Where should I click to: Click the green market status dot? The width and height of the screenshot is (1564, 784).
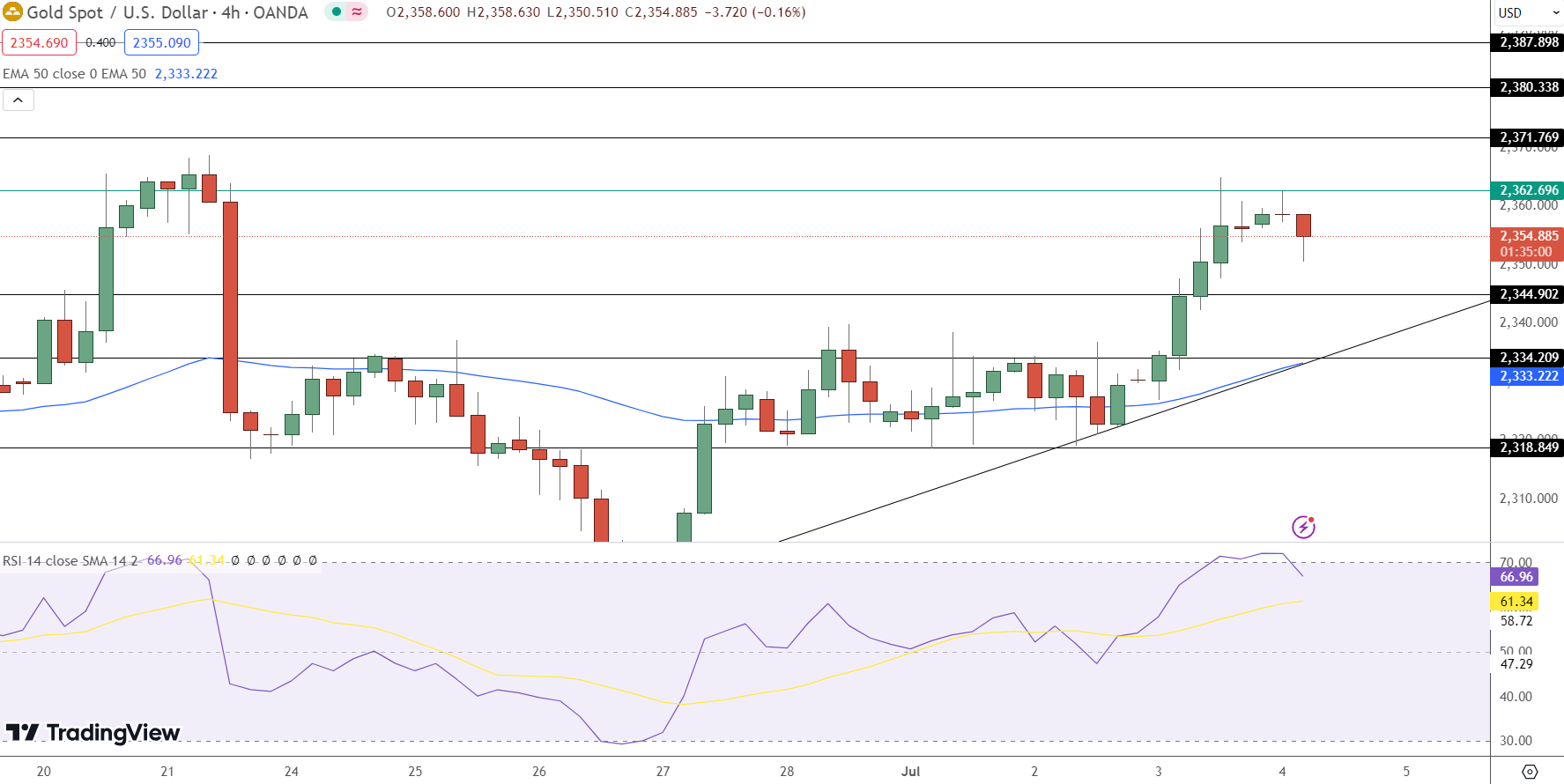pos(337,12)
